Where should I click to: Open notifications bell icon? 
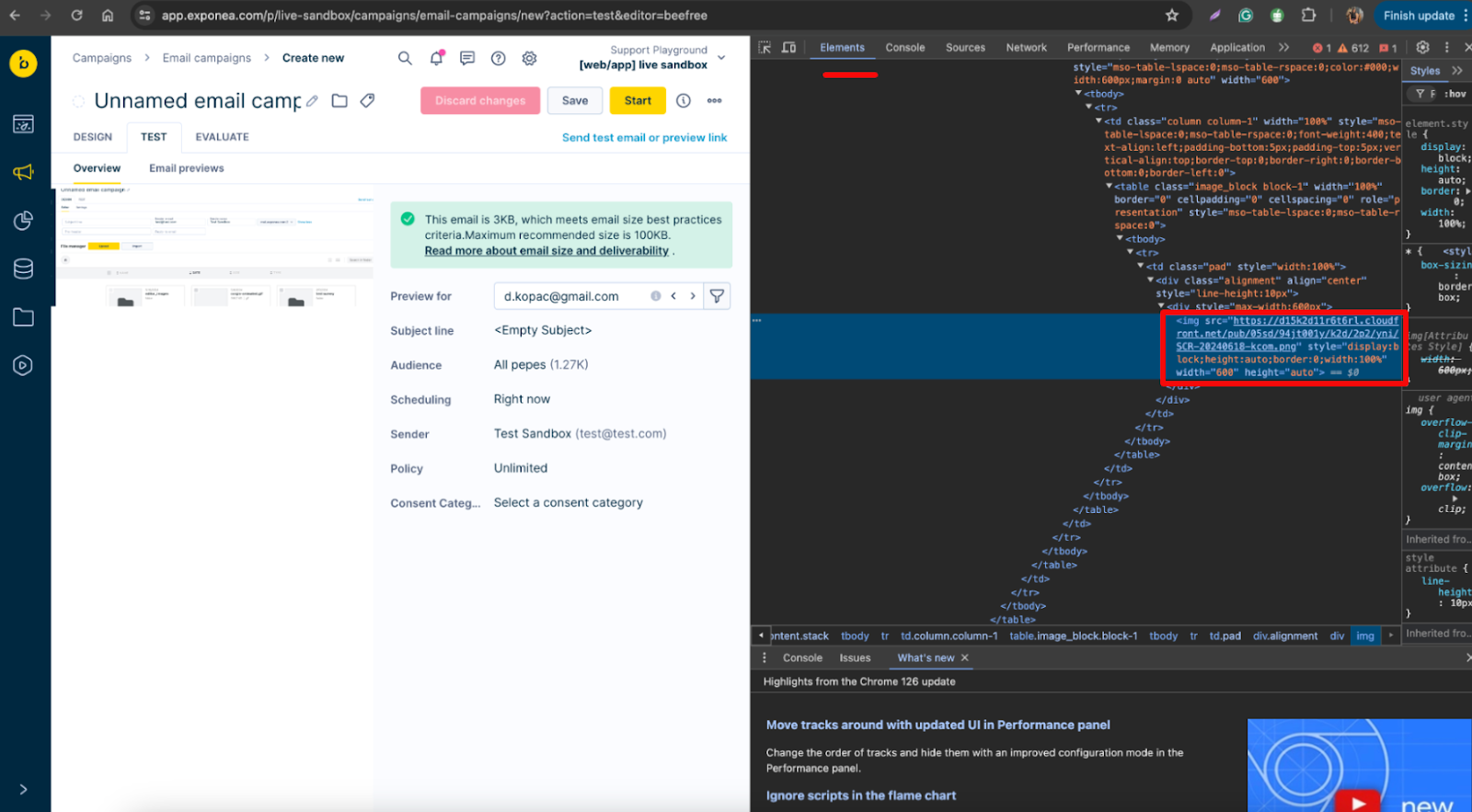click(x=436, y=58)
